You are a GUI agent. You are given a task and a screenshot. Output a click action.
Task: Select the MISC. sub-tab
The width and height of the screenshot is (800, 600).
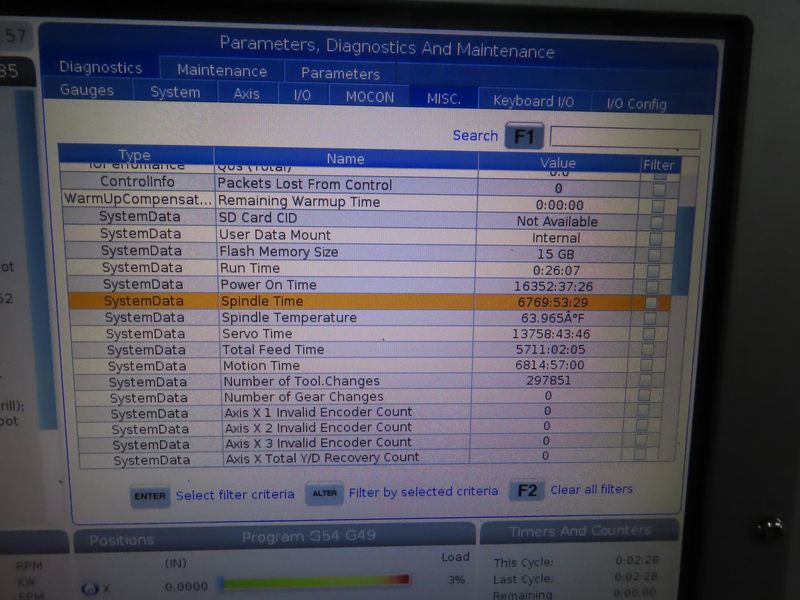pos(444,99)
